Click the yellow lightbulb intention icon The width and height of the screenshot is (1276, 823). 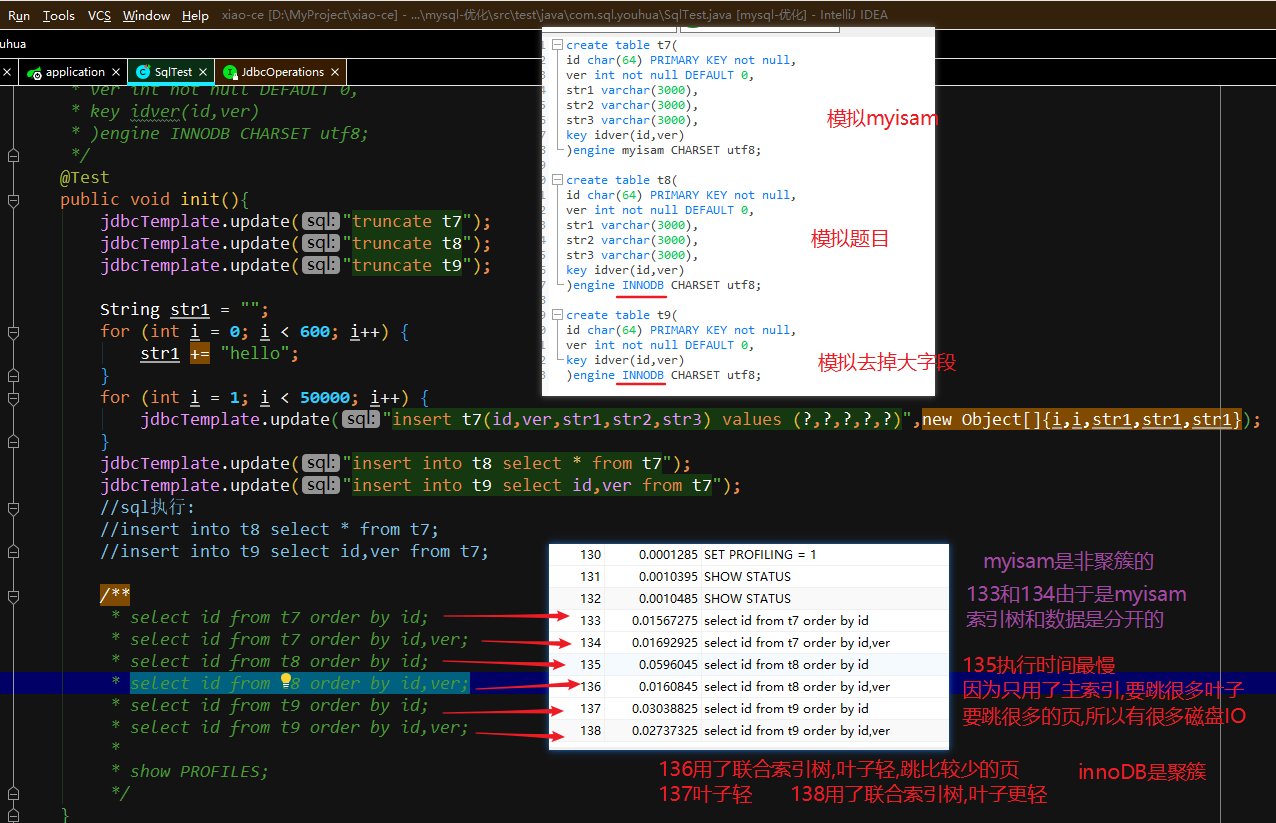(x=285, y=682)
